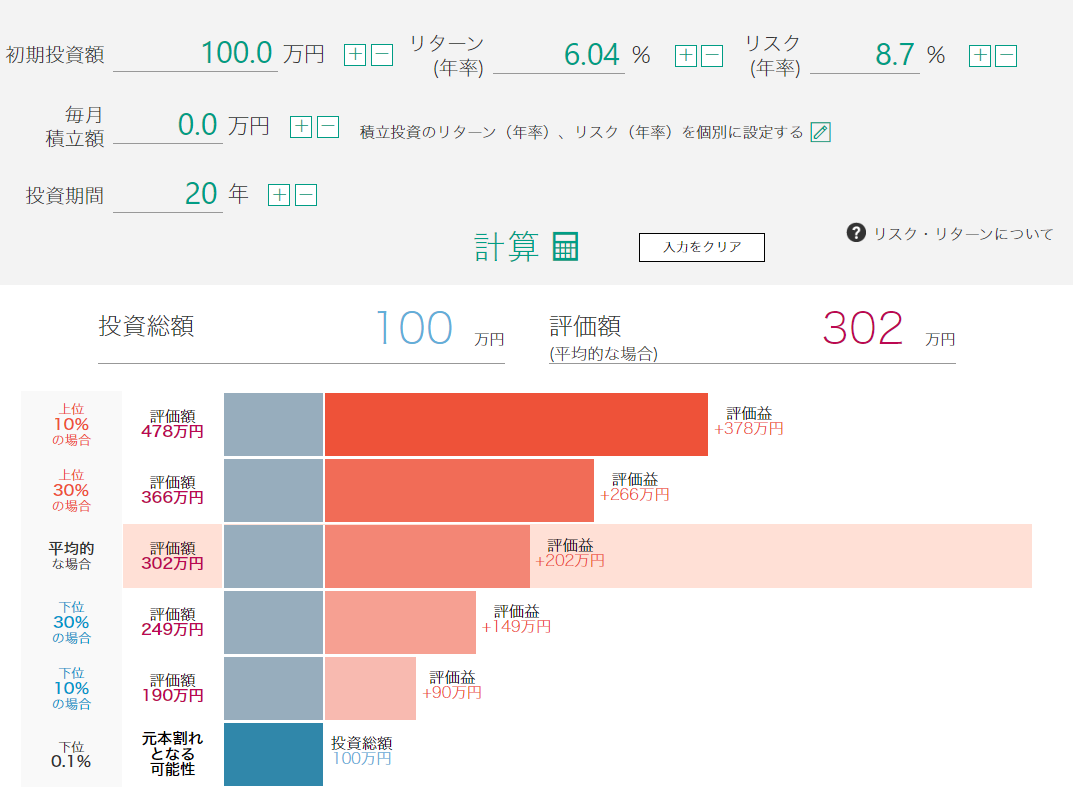Click the 入力をクリア button
Image resolution: width=1073 pixels, height=800 pixels.
pos(701,247)
